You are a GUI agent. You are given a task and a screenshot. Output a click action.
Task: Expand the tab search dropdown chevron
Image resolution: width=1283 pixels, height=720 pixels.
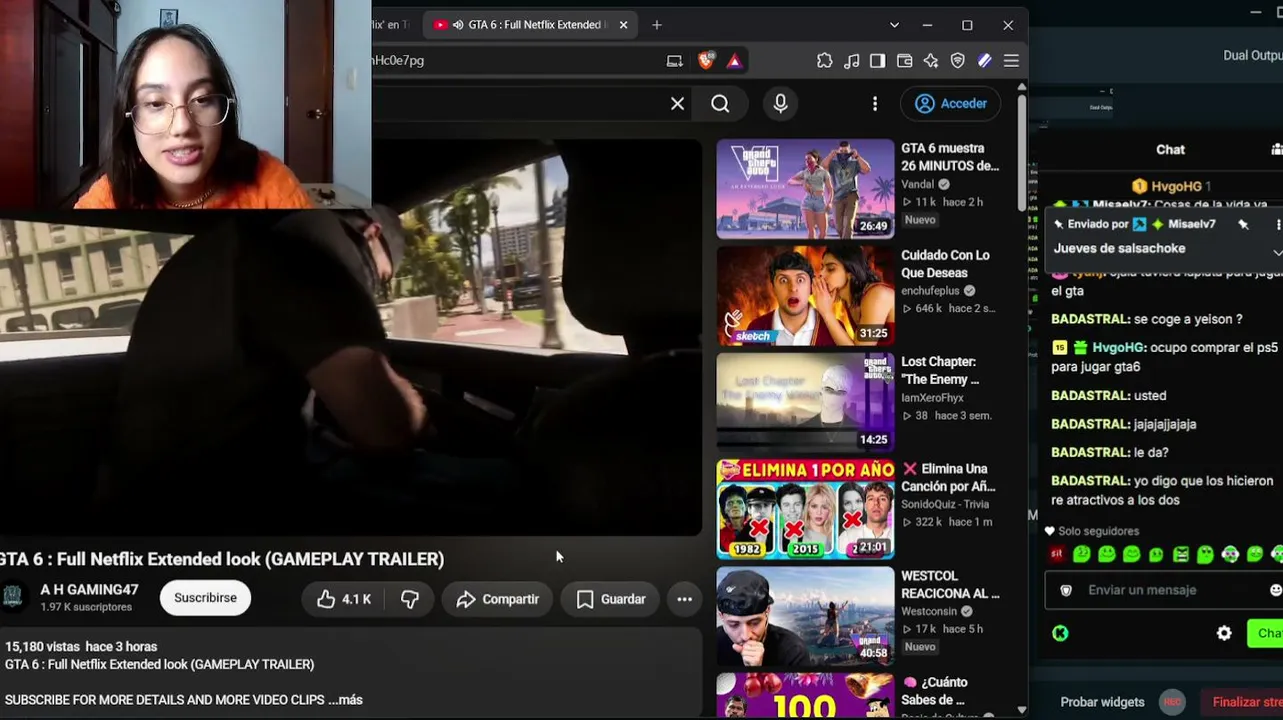894,25
